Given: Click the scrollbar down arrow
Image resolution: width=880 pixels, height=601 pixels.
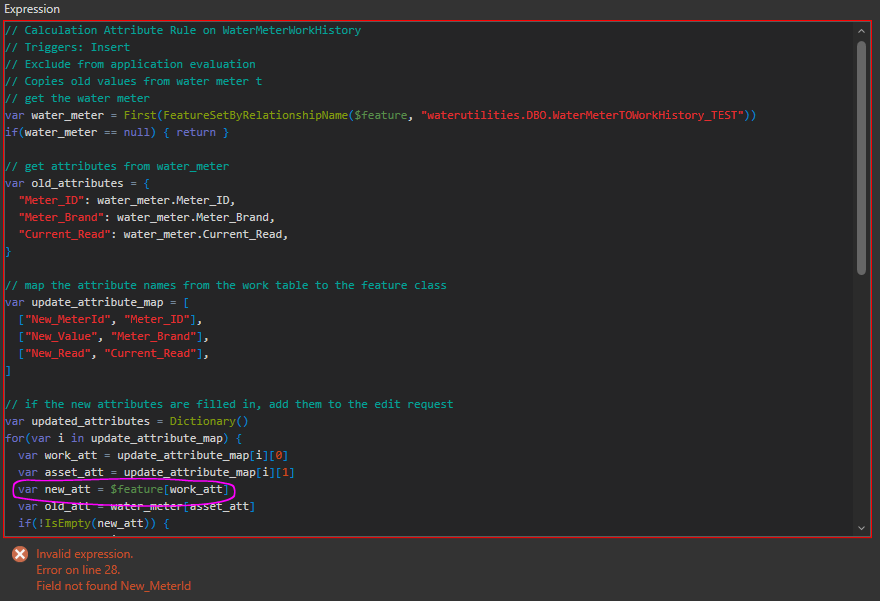Looking at the screenshot, I should (x=862, y=527).
